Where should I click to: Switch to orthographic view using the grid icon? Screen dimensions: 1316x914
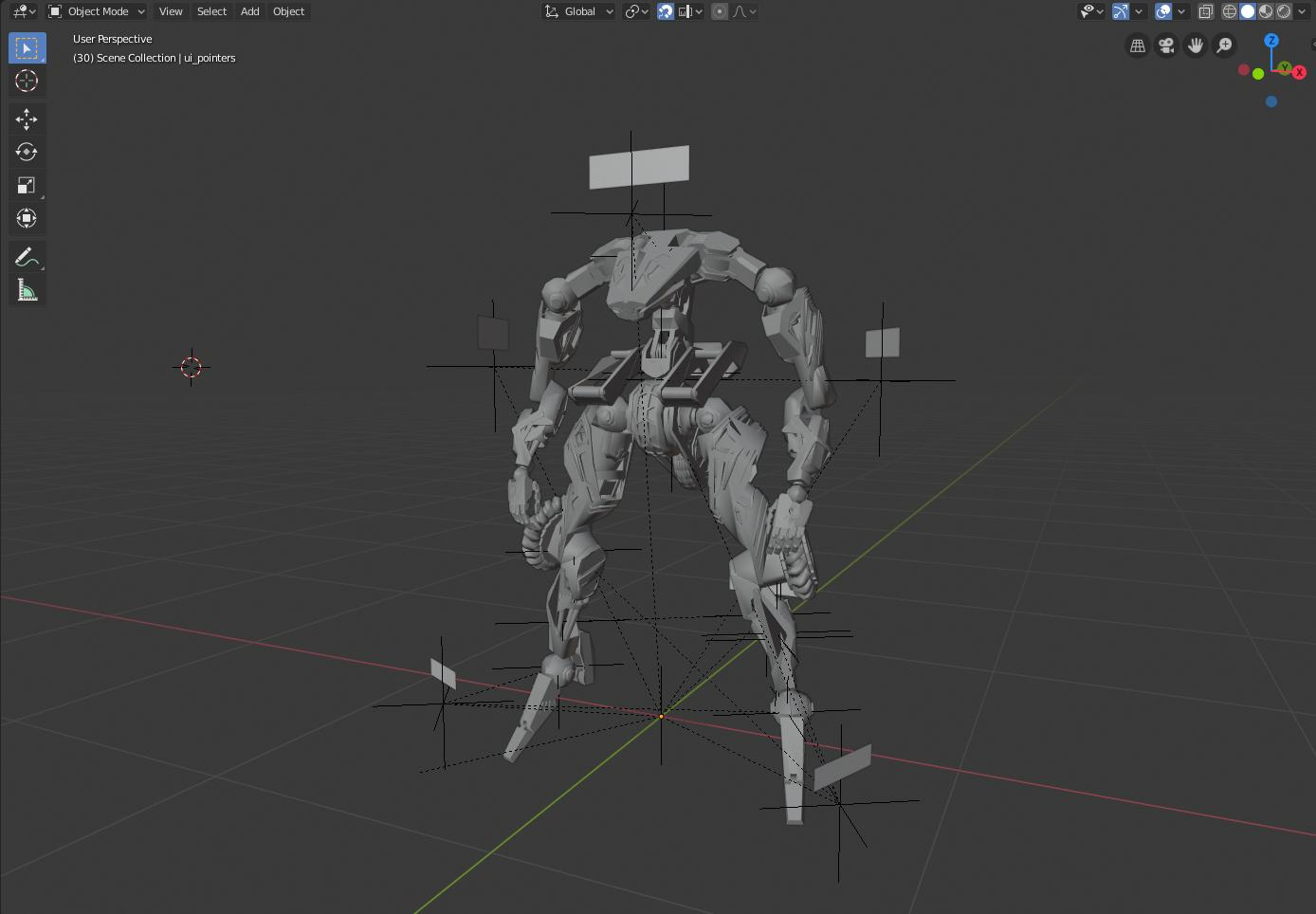tap(1138, 46)
